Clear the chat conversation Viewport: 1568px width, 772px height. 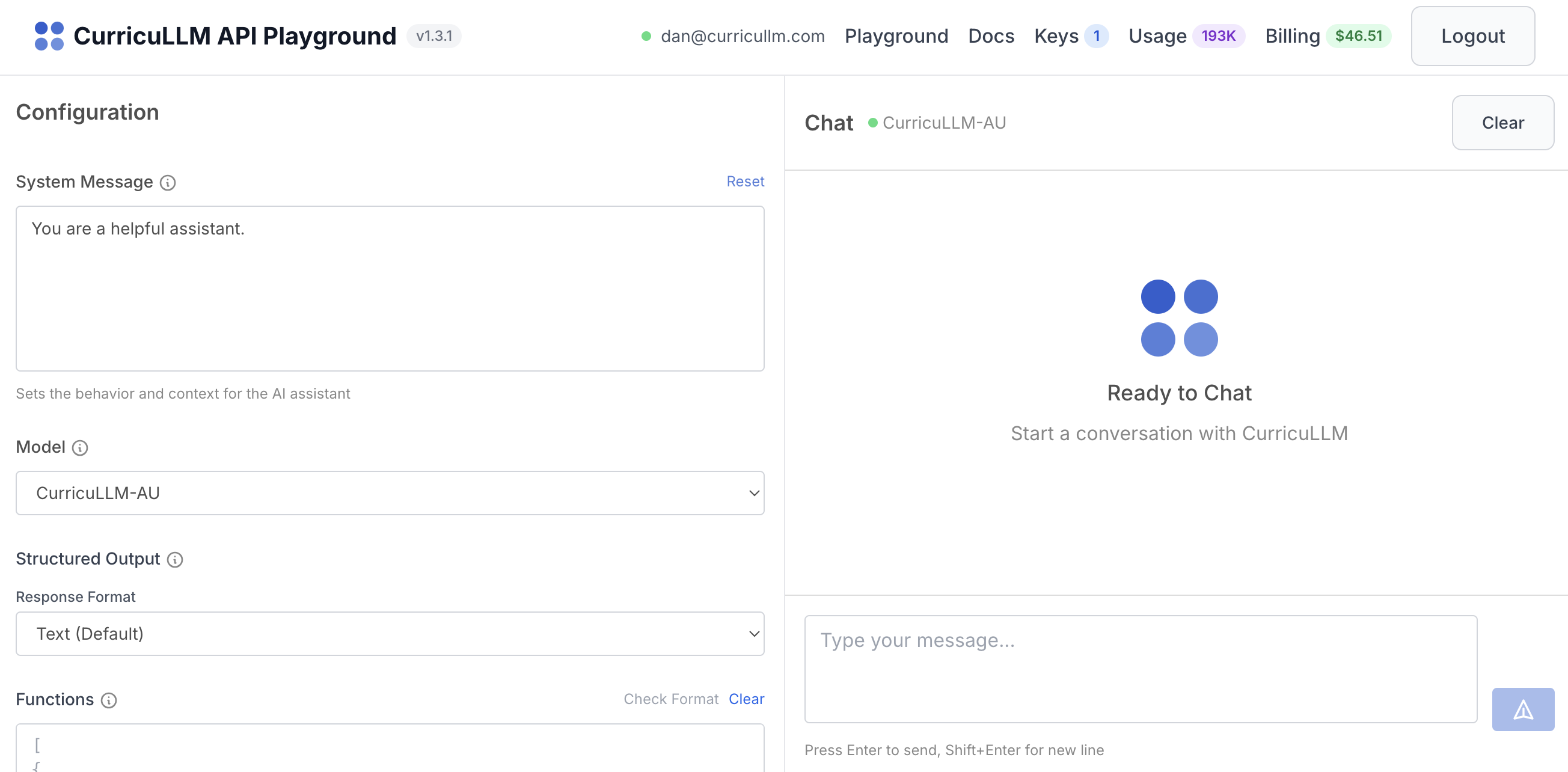[x=1502, y=123]
